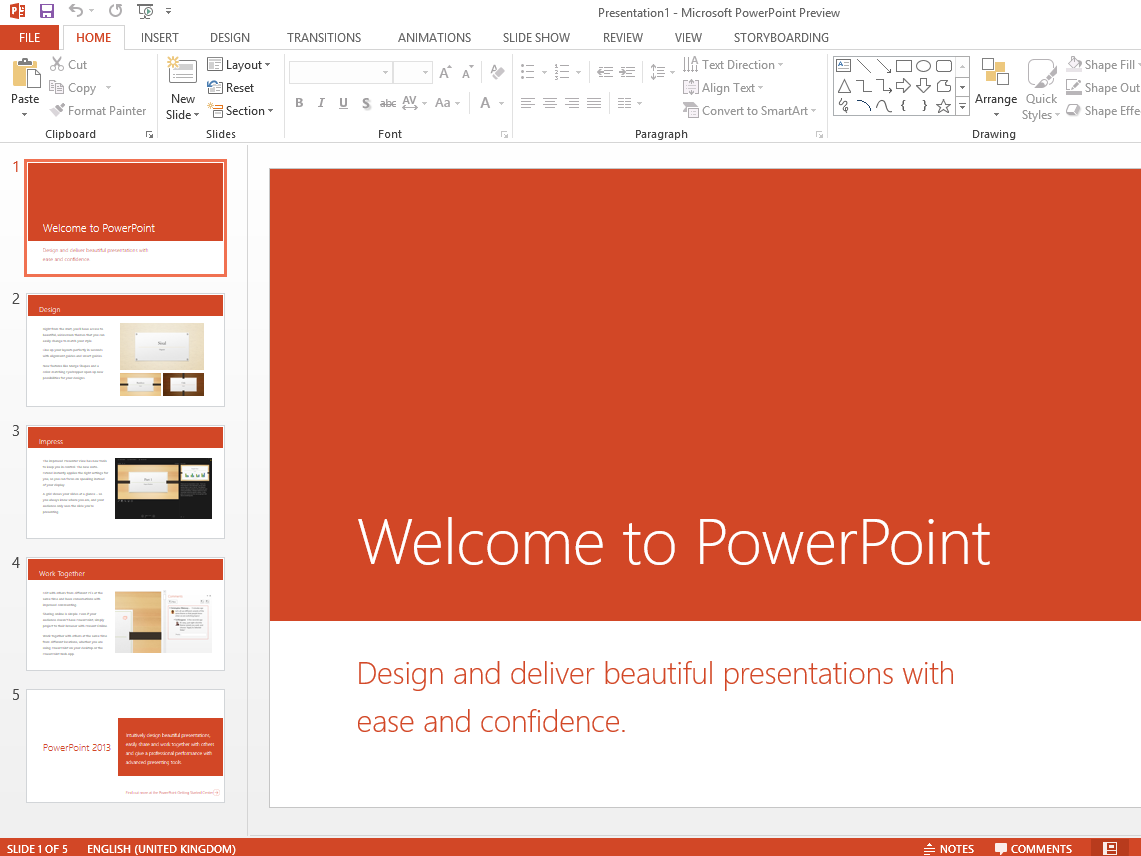1141x856 pixels.
Task: Decrease the font size
Action: [x=467, y=72]
